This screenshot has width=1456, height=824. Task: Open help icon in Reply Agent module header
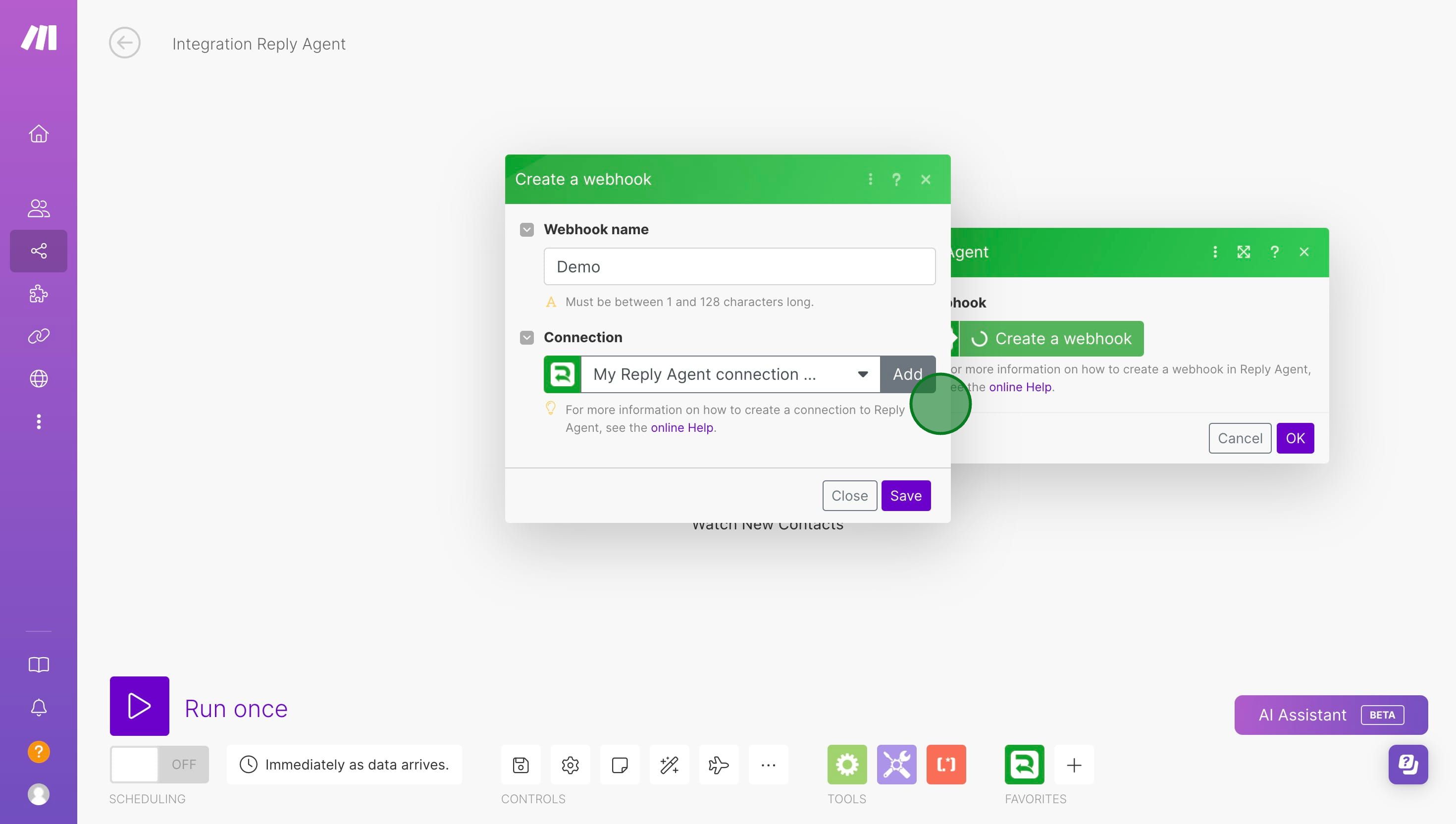click(x=1274, y=252)
